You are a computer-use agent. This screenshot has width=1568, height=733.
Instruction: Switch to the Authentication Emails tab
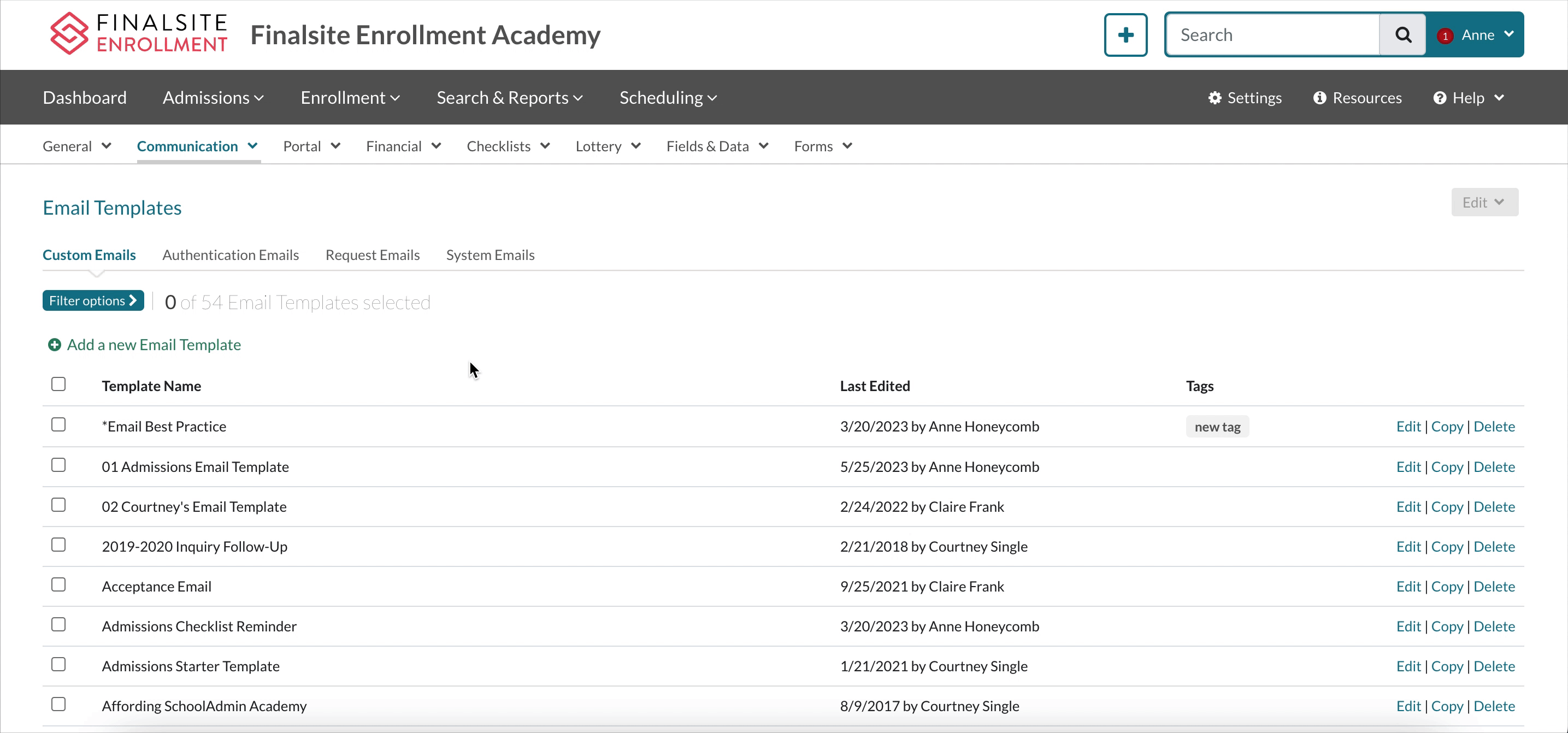pyautogui.click(x=230, y=255)
